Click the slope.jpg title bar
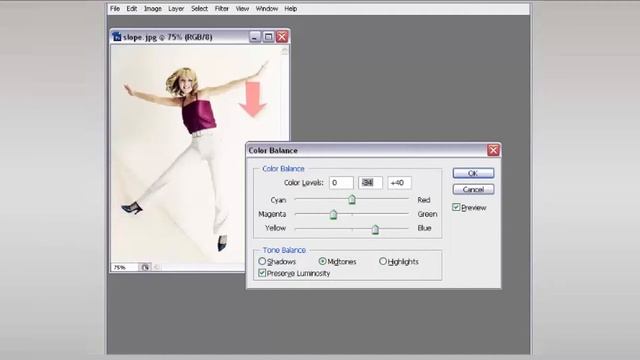 (200, 37)
